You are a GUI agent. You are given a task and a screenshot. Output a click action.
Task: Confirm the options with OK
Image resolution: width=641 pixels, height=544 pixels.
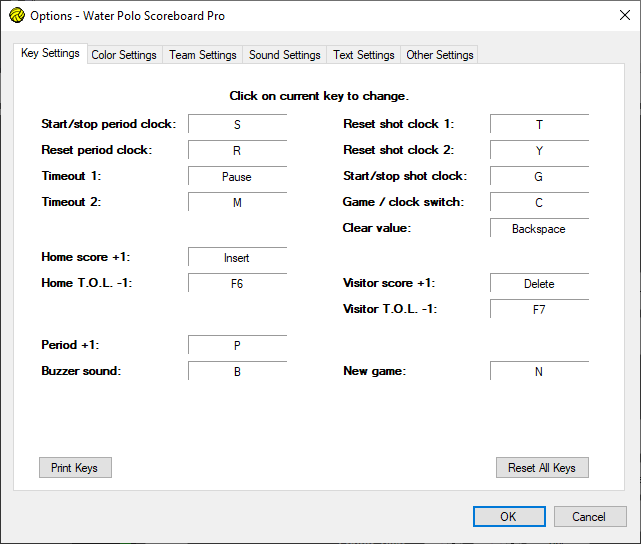pyautogui.click(x=508, y=517)
